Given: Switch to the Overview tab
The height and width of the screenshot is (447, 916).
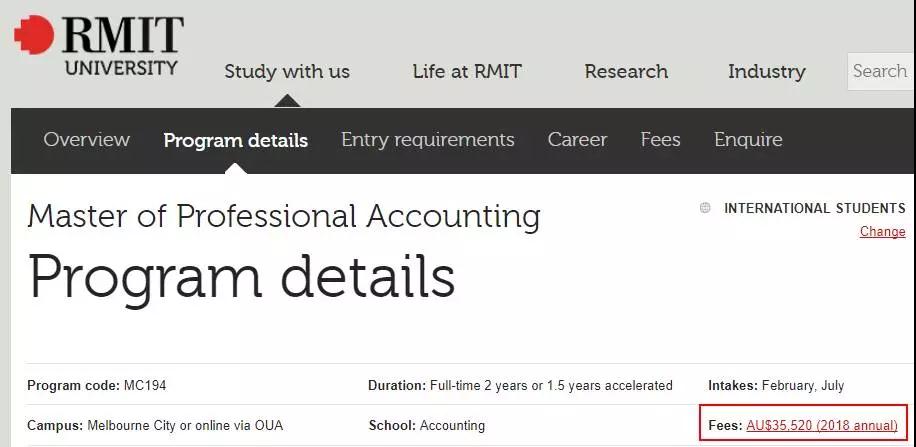Looking at the screenshot, I should (x=86, y=140).
